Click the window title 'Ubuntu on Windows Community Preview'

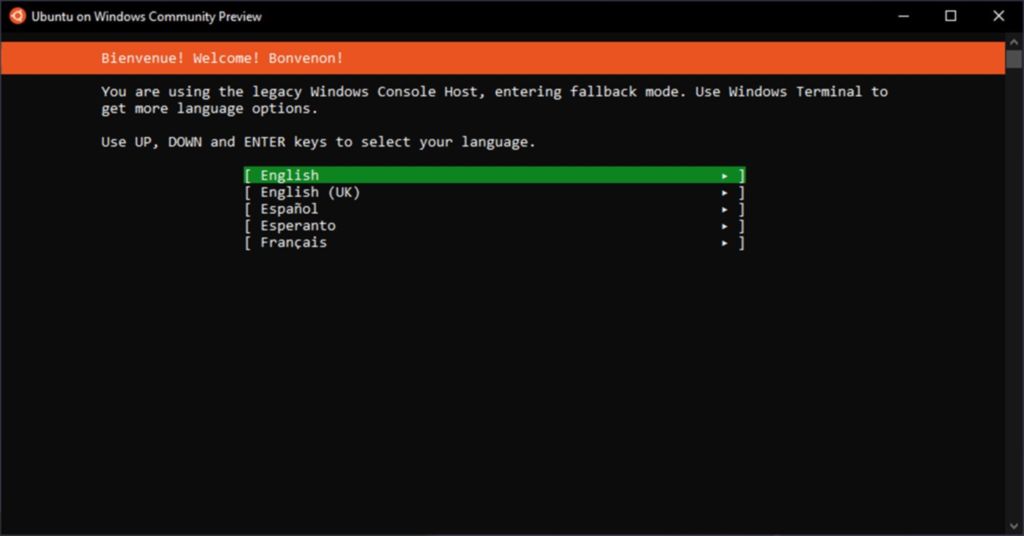(146, 16)
